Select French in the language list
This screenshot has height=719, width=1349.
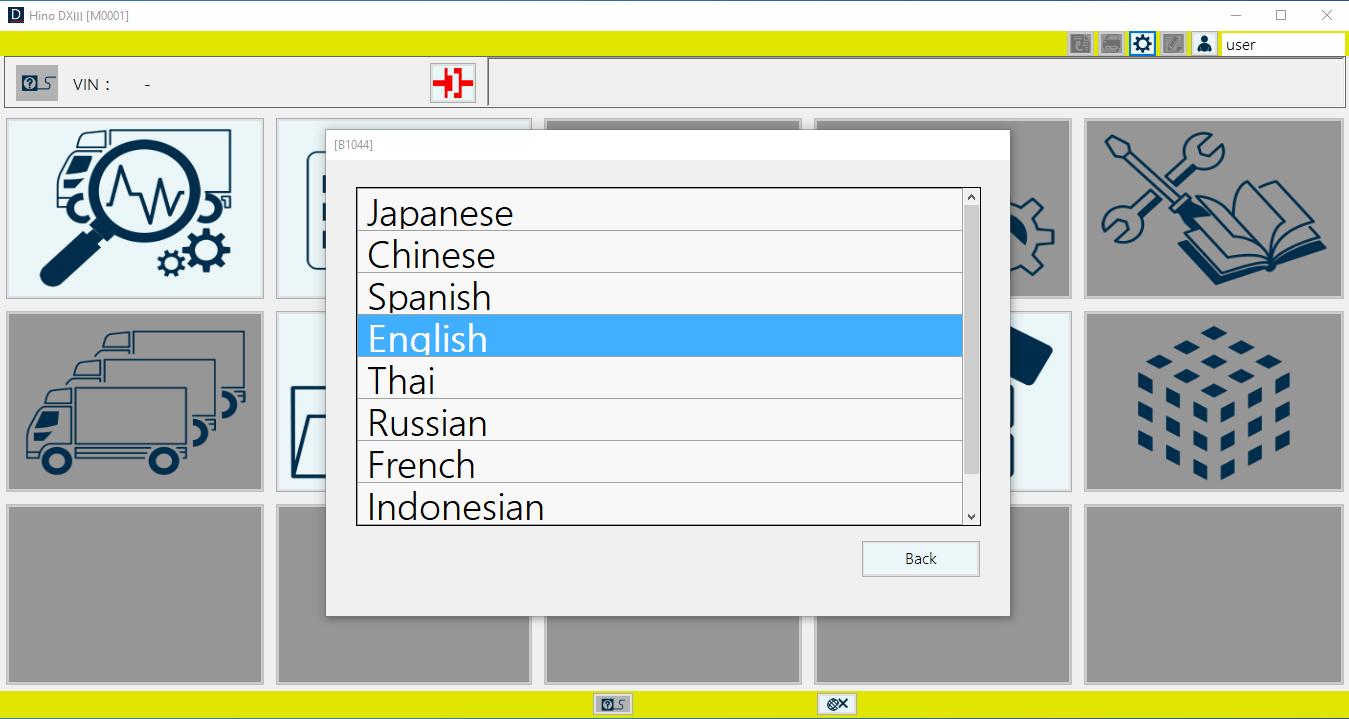click(660, 462)
